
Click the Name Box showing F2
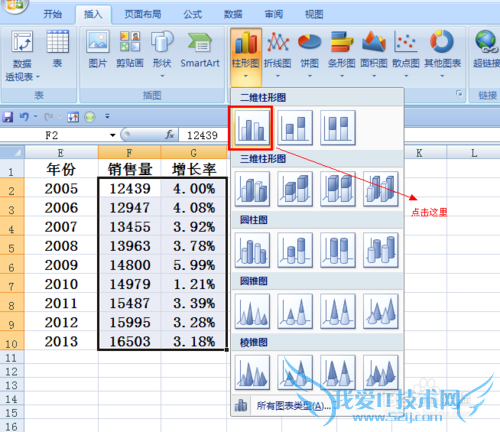(54, 135)
